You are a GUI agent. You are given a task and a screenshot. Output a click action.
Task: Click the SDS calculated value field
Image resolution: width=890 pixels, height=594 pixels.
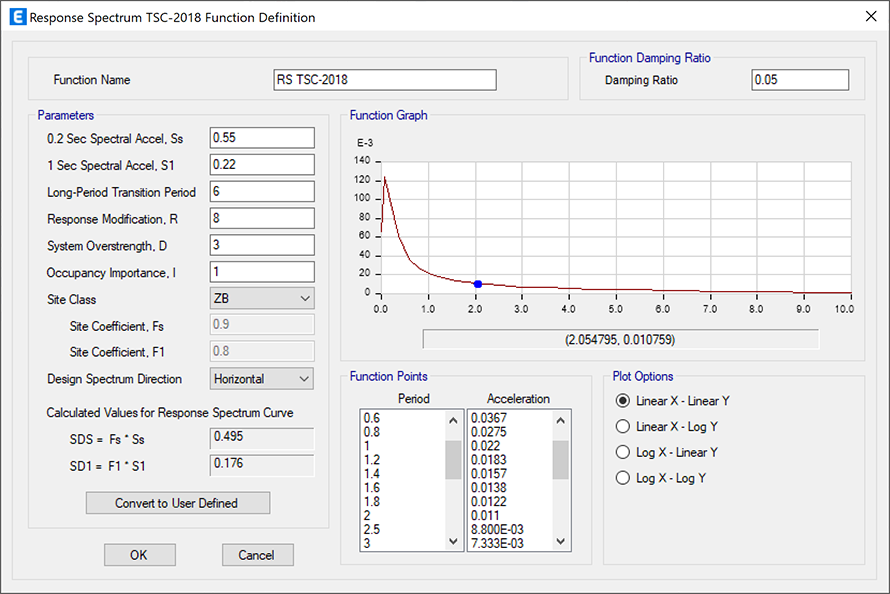[x=262, y=438]
